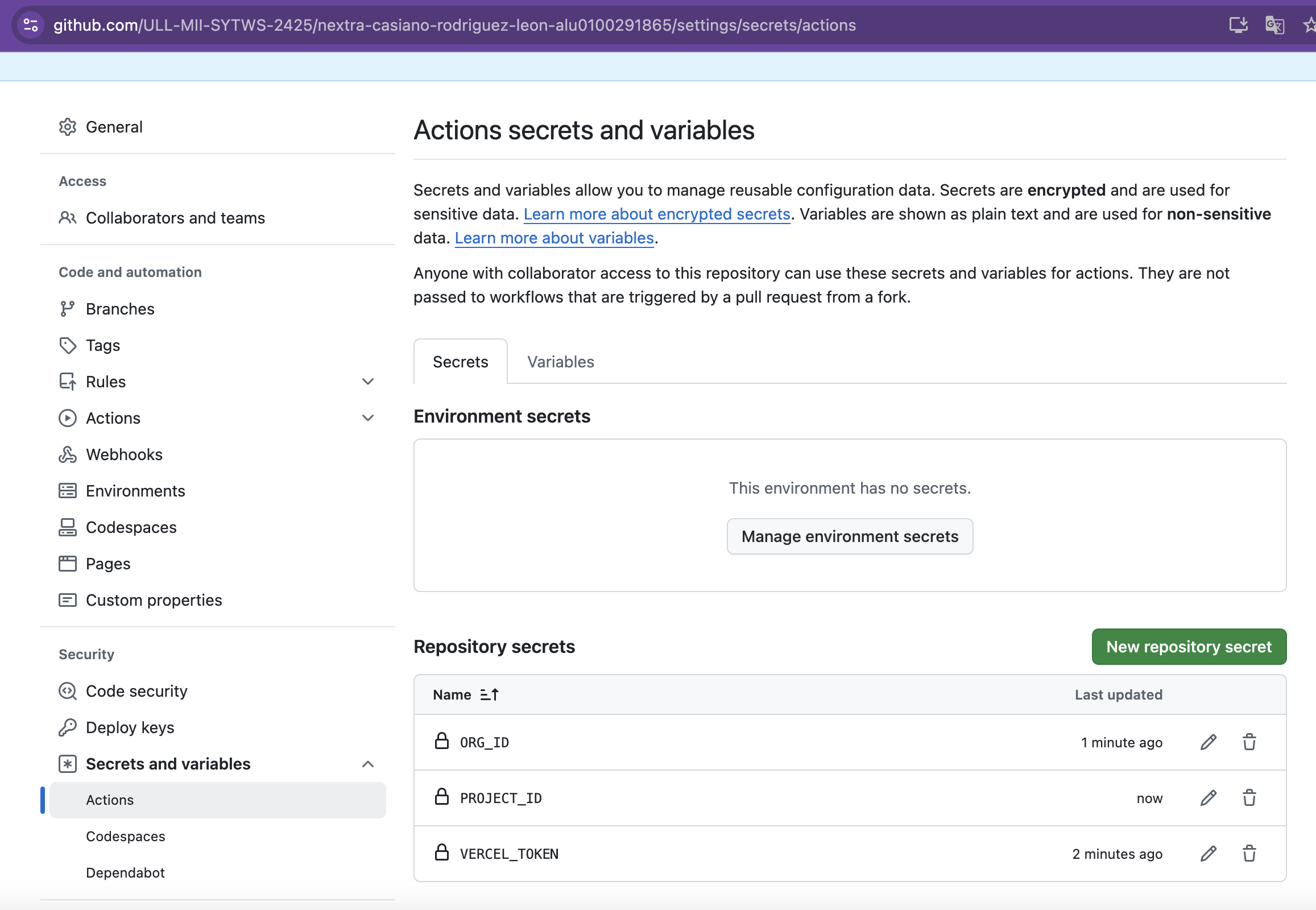1316x910 pixels.
Task: Click the 'now' timestamp for PROJECT_ID
Action: tap(1149, 799)
